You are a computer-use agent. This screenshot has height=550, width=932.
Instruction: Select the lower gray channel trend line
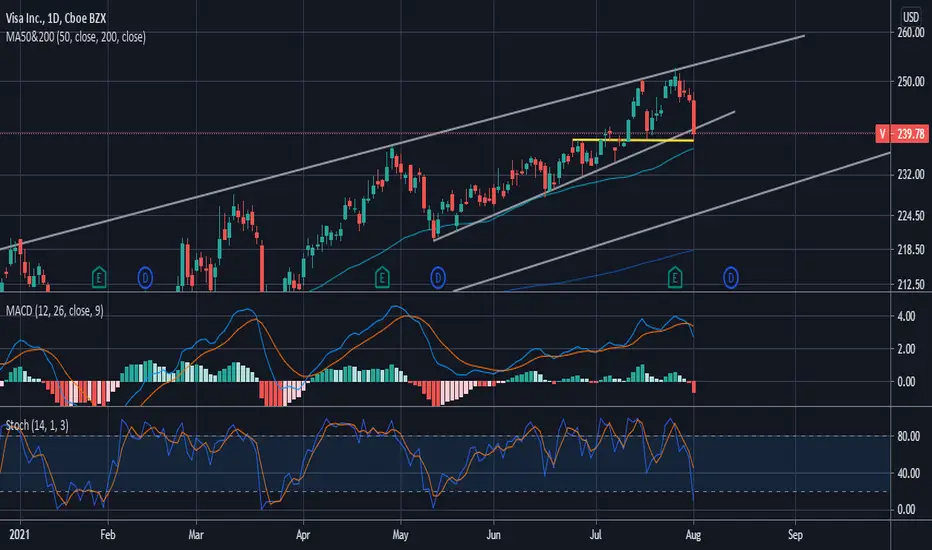coord(672,222)
